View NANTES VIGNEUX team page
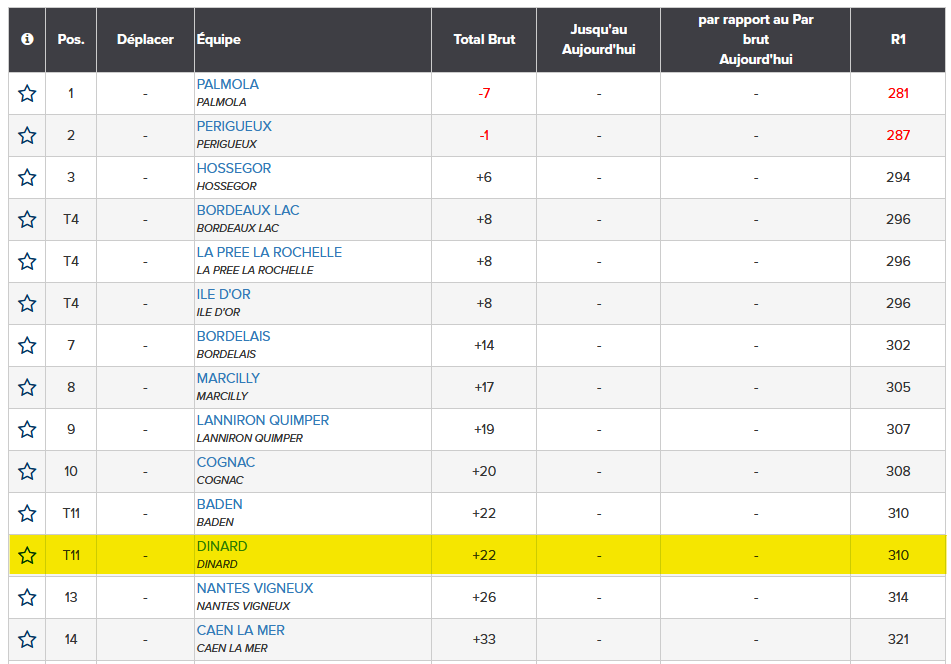 click(x=255, y=588)
